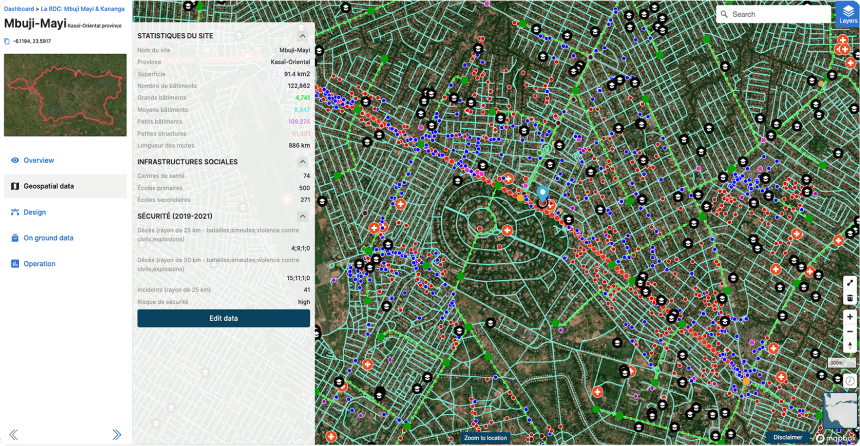Collapse the Statistiques du site section
The width and height of the screenshot is (860, 446).
303,36
